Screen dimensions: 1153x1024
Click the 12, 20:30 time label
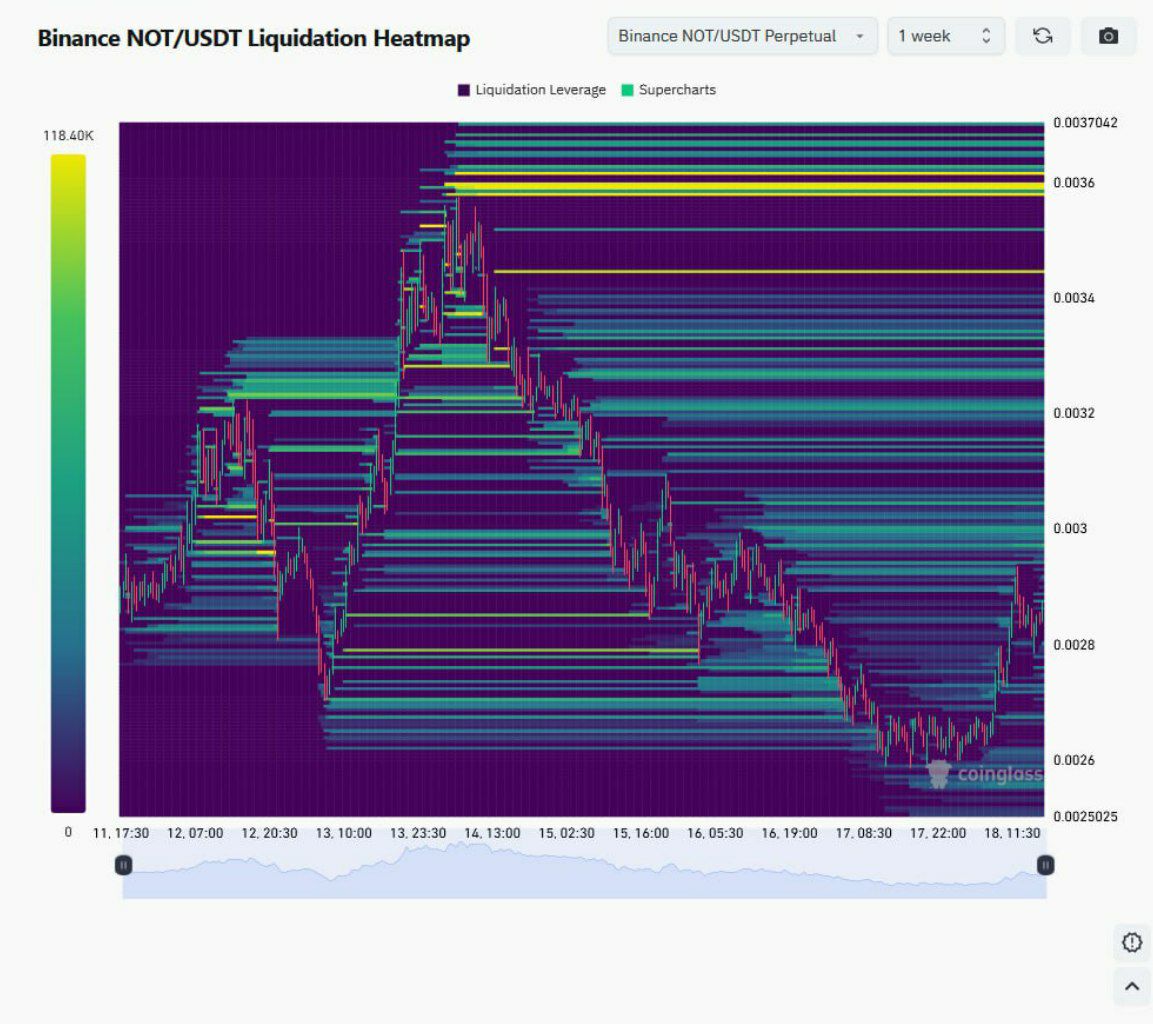click(269, 833)
